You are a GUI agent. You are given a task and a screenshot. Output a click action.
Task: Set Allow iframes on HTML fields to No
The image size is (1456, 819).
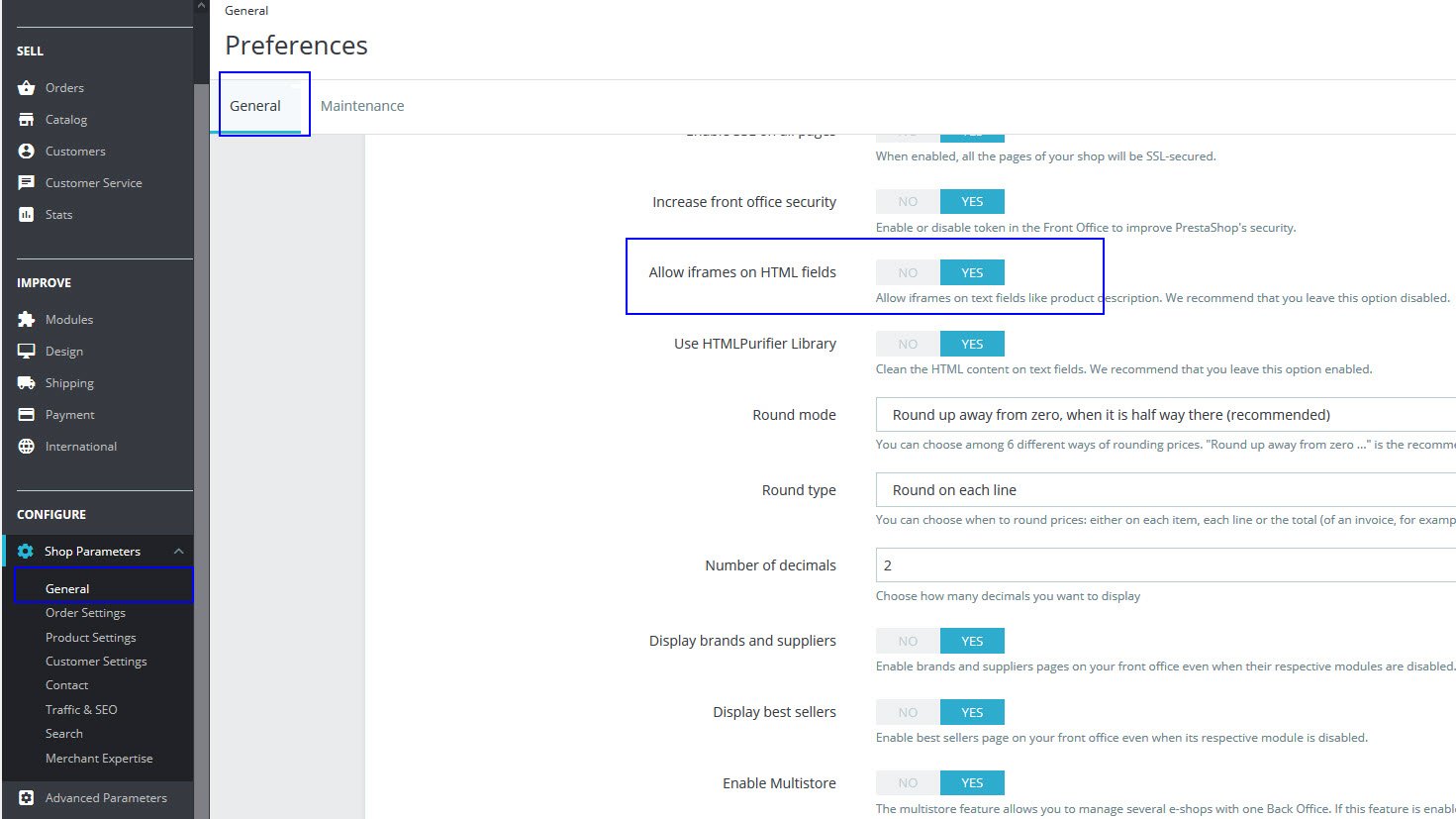(908, 272)
